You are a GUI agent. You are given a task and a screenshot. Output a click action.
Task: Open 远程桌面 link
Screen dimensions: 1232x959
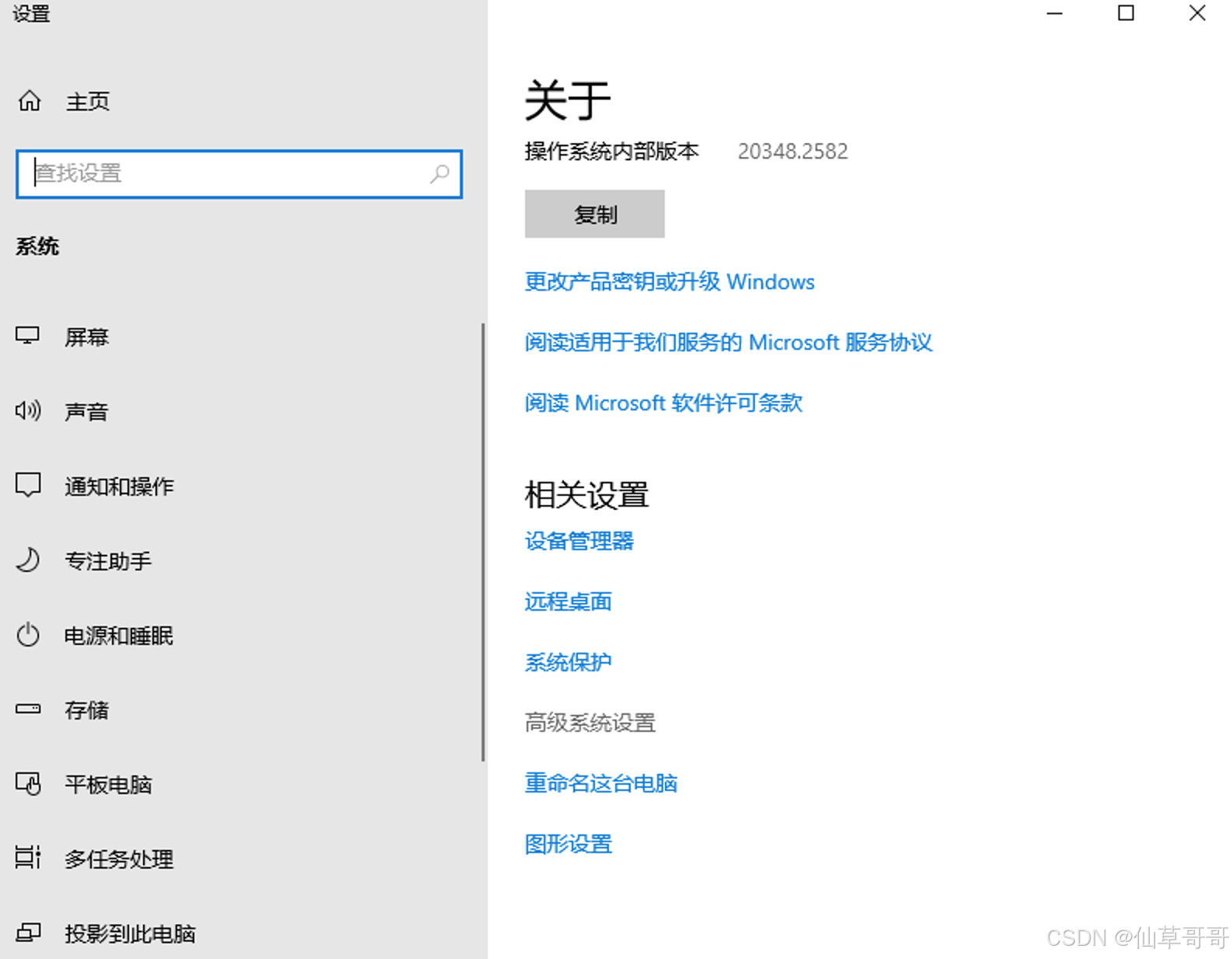[569, 602]
